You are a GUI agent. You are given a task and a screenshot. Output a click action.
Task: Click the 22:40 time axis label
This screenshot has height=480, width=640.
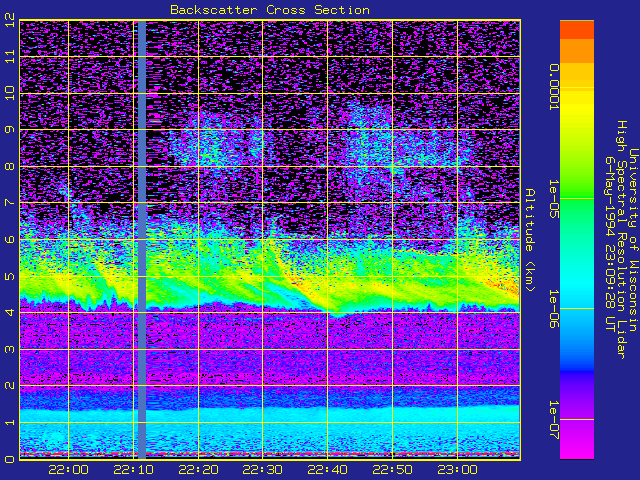pyautogui.click(x=328, y=470)
